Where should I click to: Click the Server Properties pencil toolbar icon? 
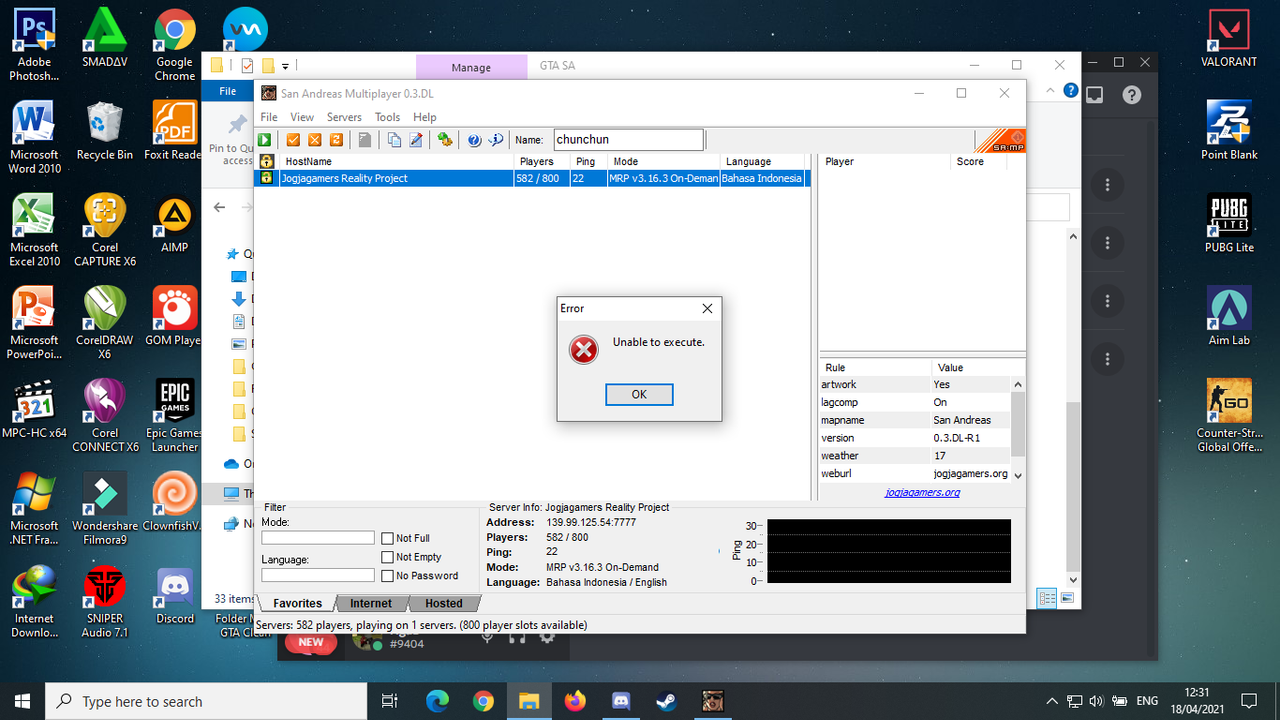[415, 140]
